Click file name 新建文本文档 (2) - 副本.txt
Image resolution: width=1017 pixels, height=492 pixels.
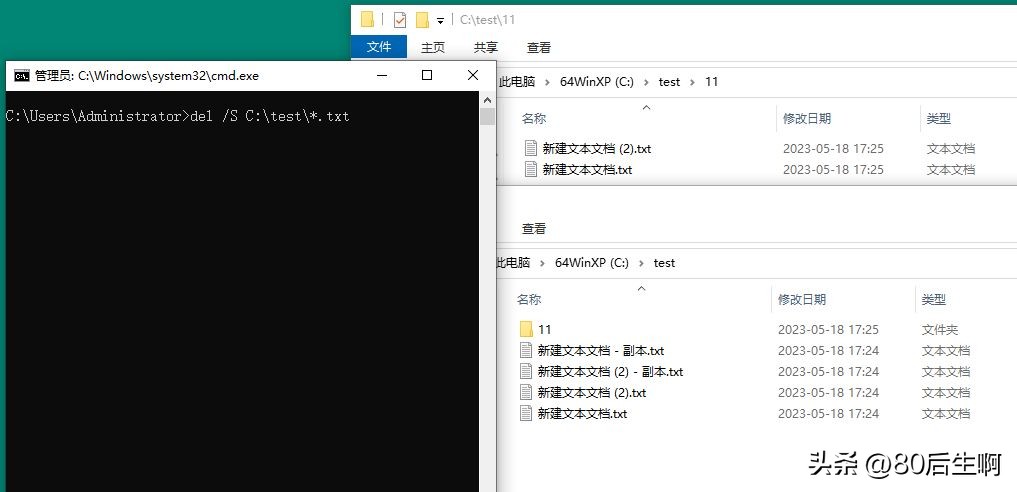(610, 371)
